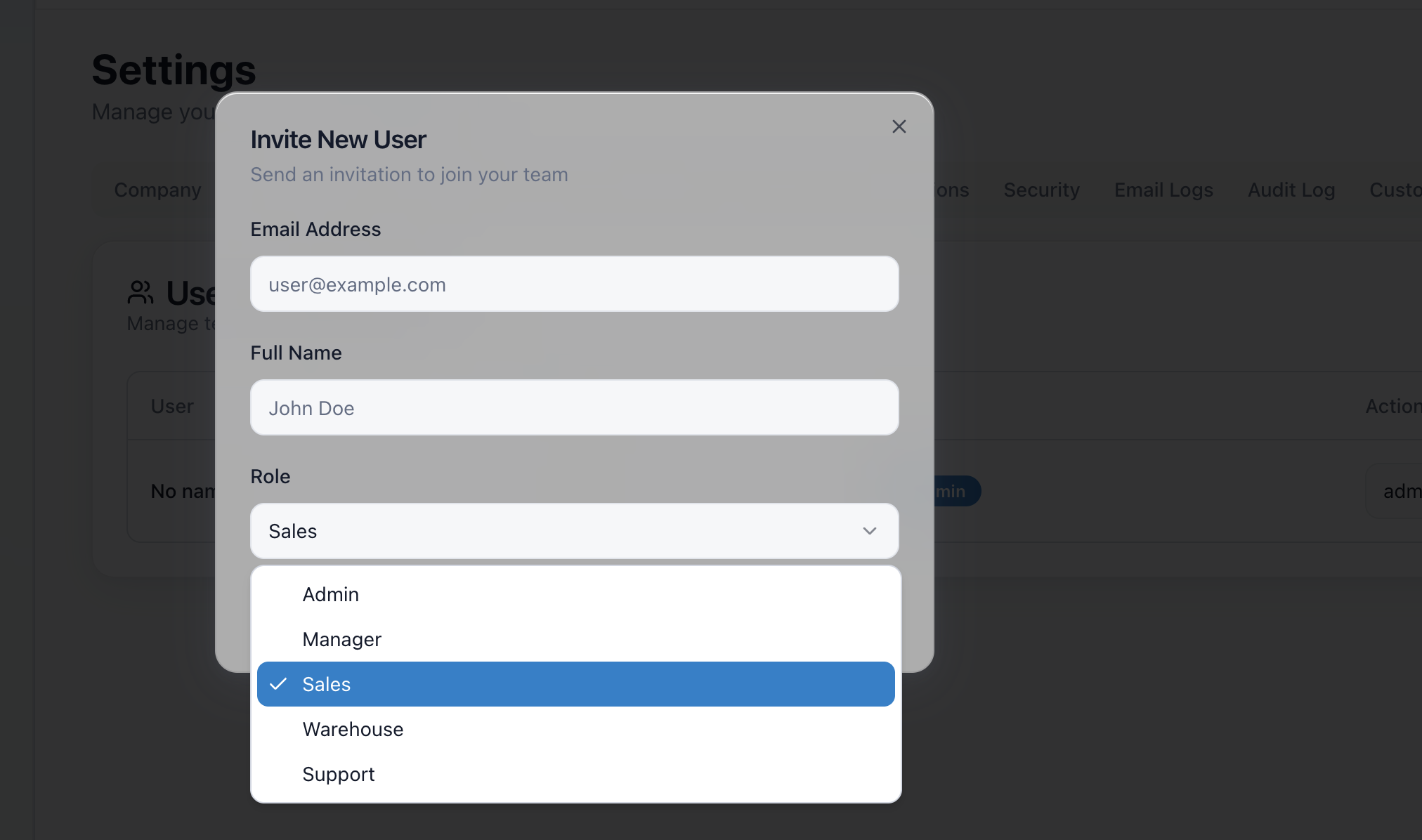This screenshot has height=840, width=1422.
Task: Pick the highlighted Sales role option
Action: (x=575, y=684)
